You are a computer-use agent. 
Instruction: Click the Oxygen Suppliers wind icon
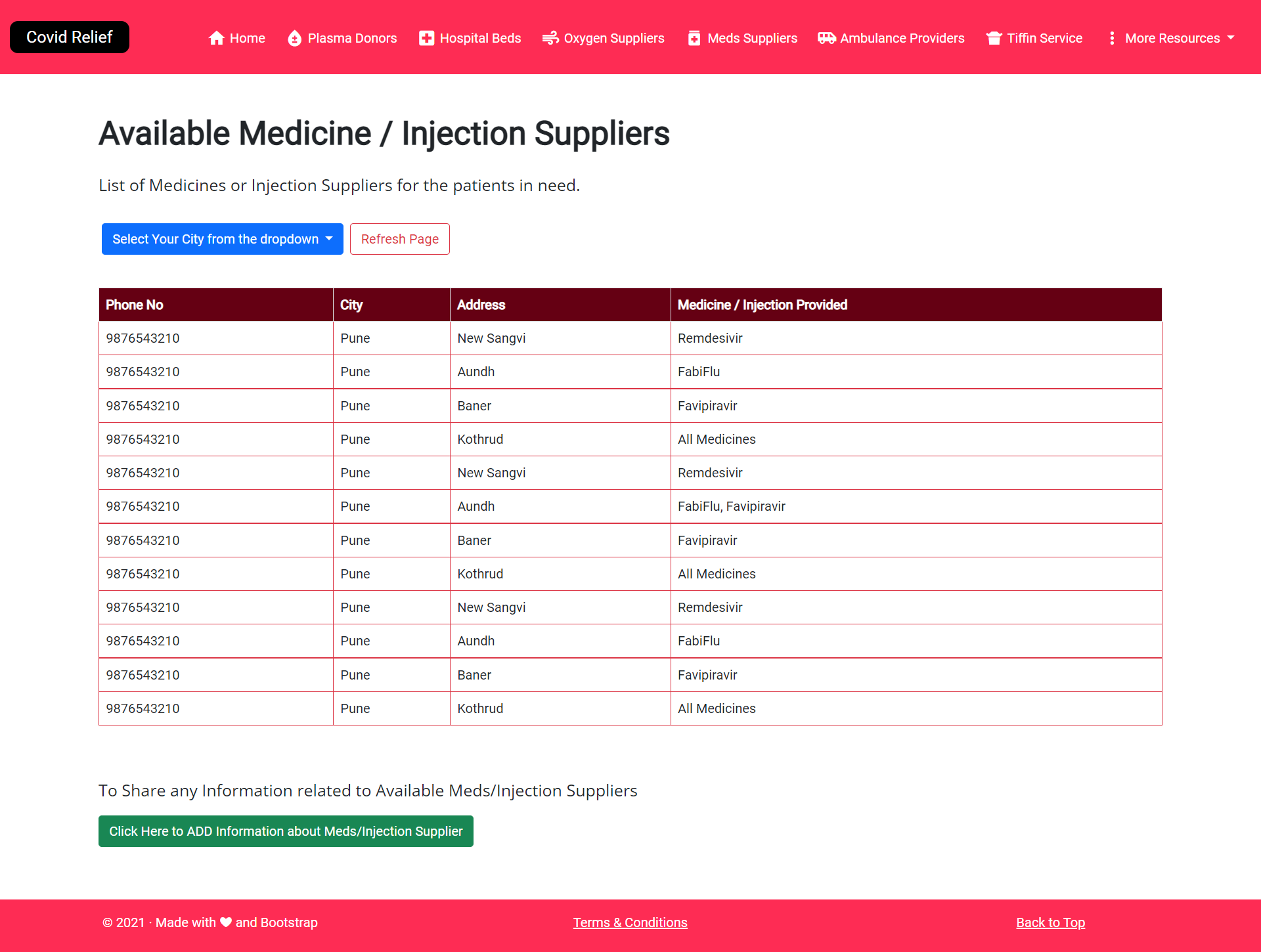coord(550,38)
